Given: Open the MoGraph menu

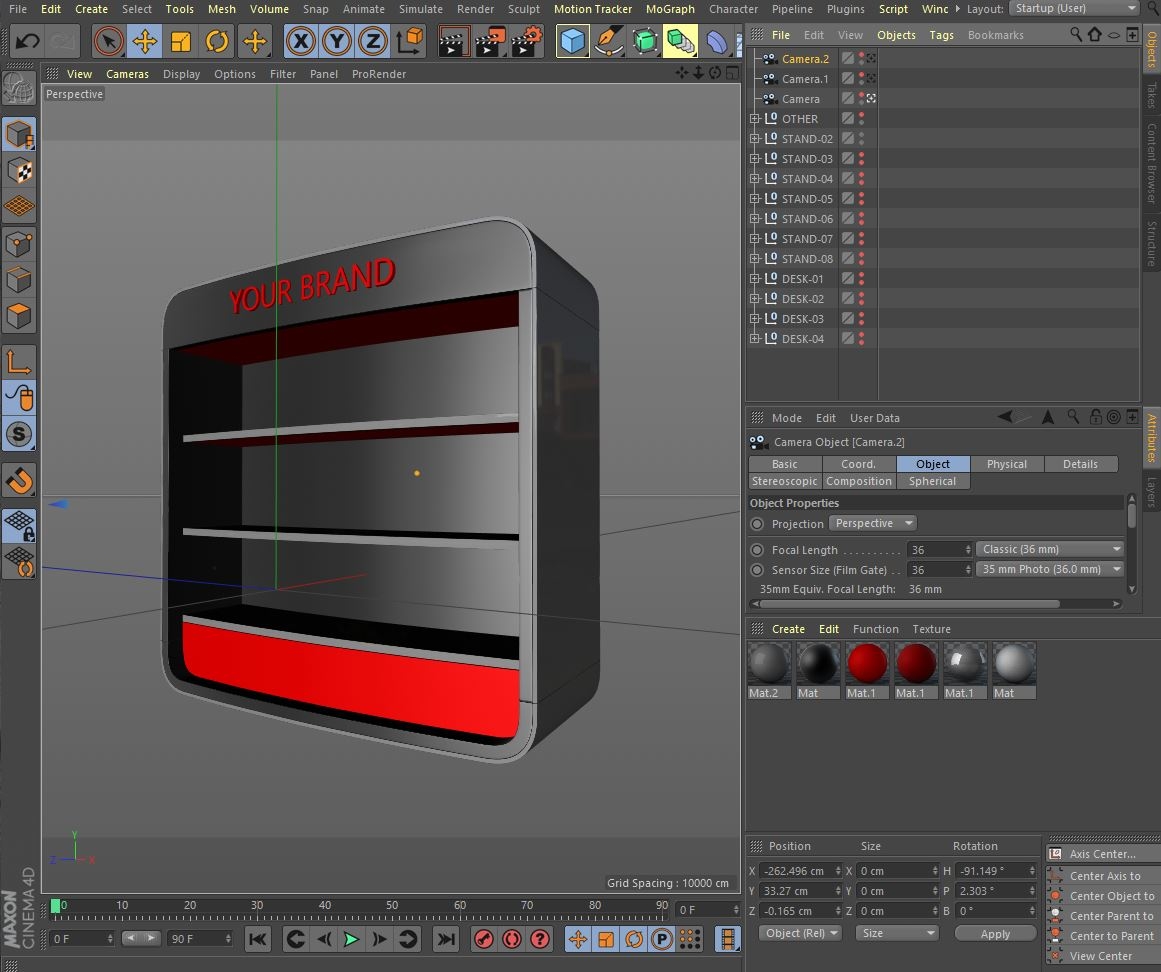Looking at the screenshot, I should [x=669, y=9].
